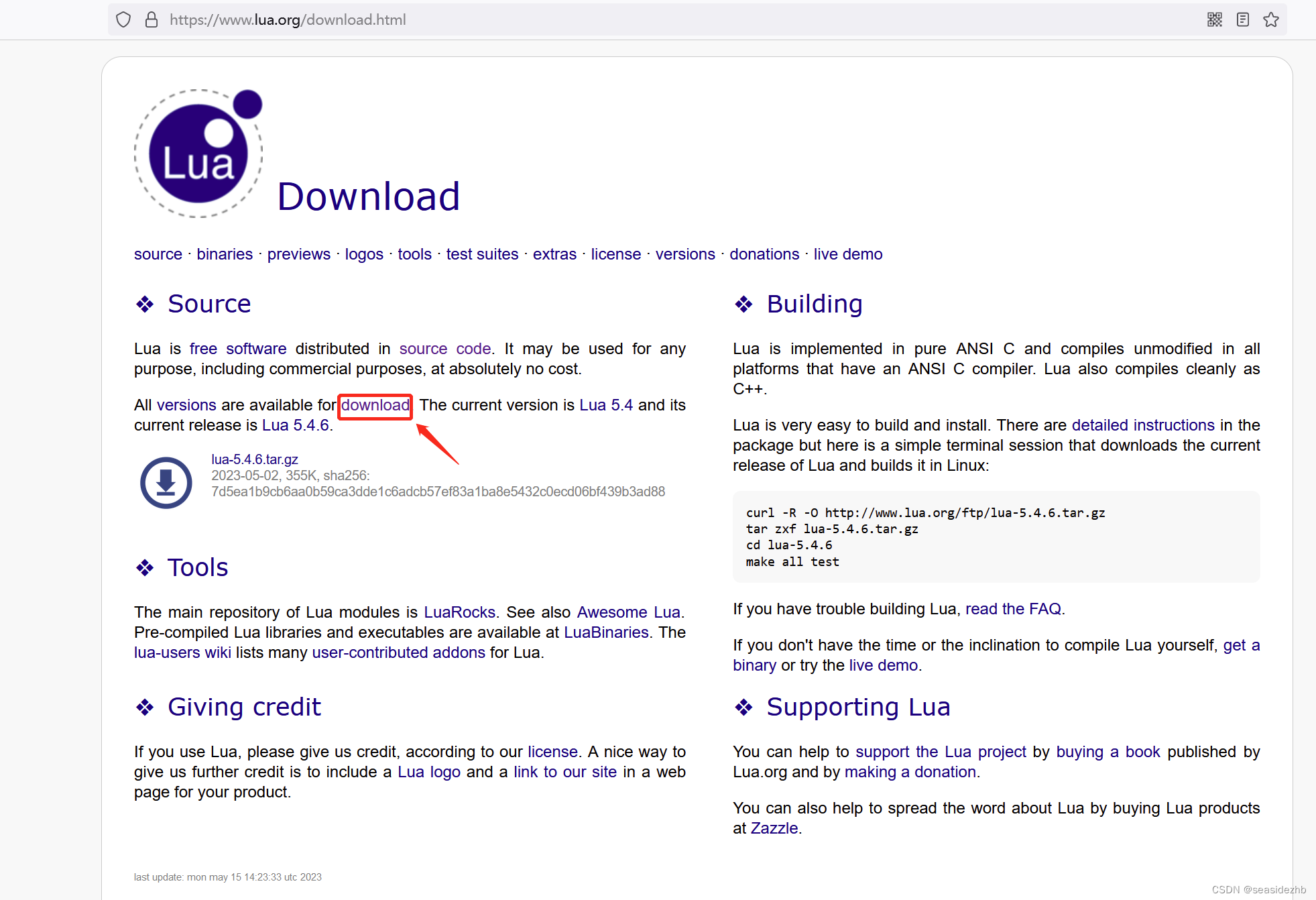Click the Lua logo image
Image resolution: width=1316 pixels, height=900 pixels.
[198, 154]
